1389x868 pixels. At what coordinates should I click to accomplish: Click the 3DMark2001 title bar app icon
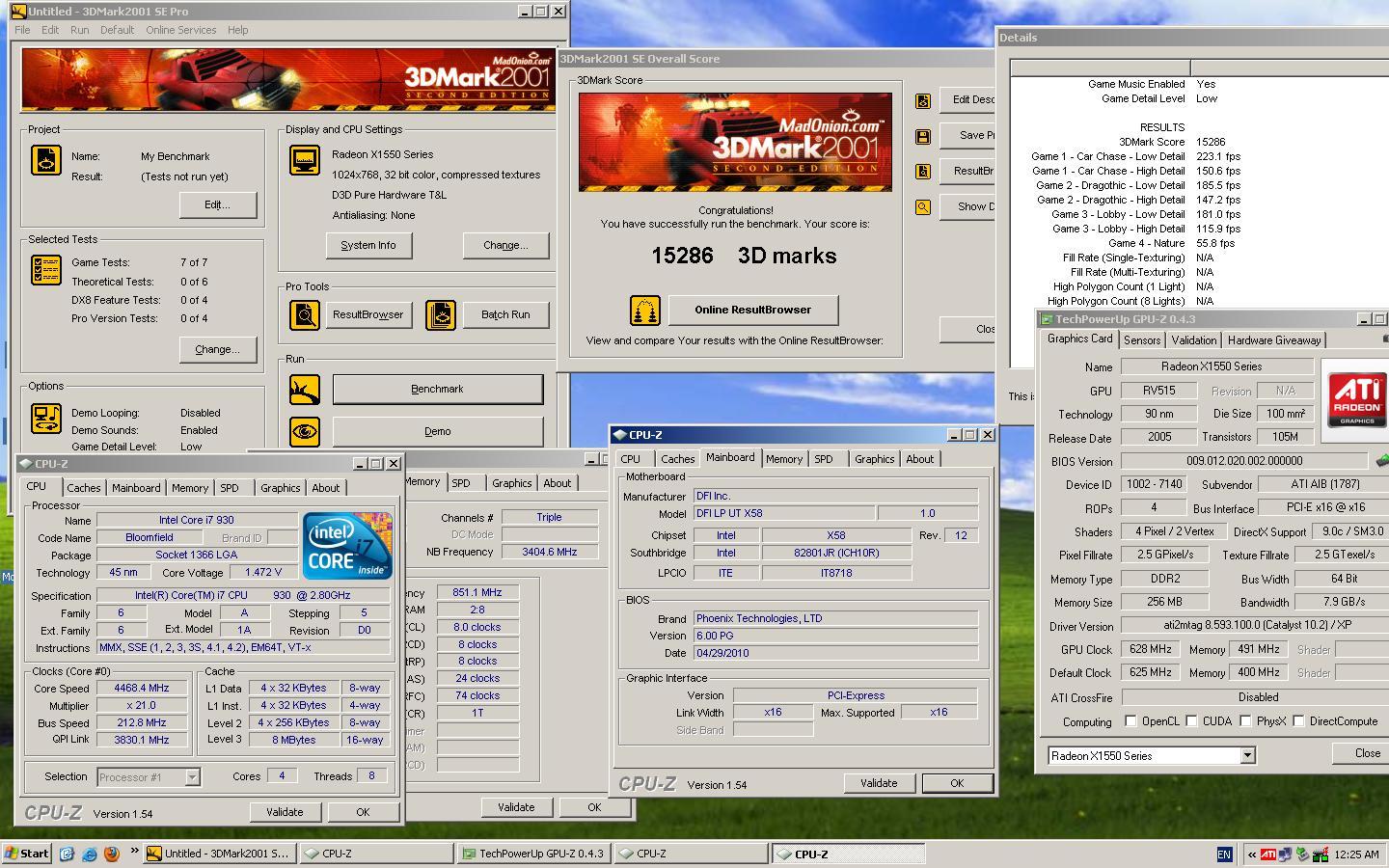click(18, 12)
